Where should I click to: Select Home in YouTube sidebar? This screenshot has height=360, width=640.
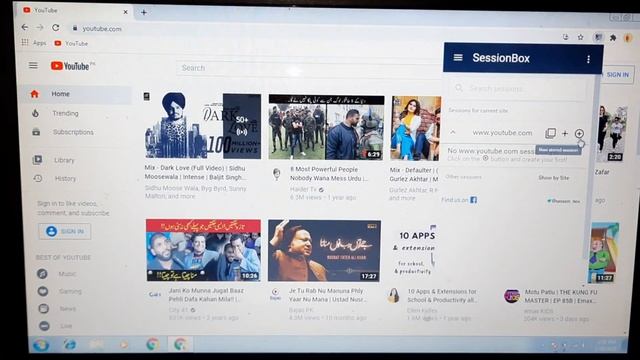(76, 94)
